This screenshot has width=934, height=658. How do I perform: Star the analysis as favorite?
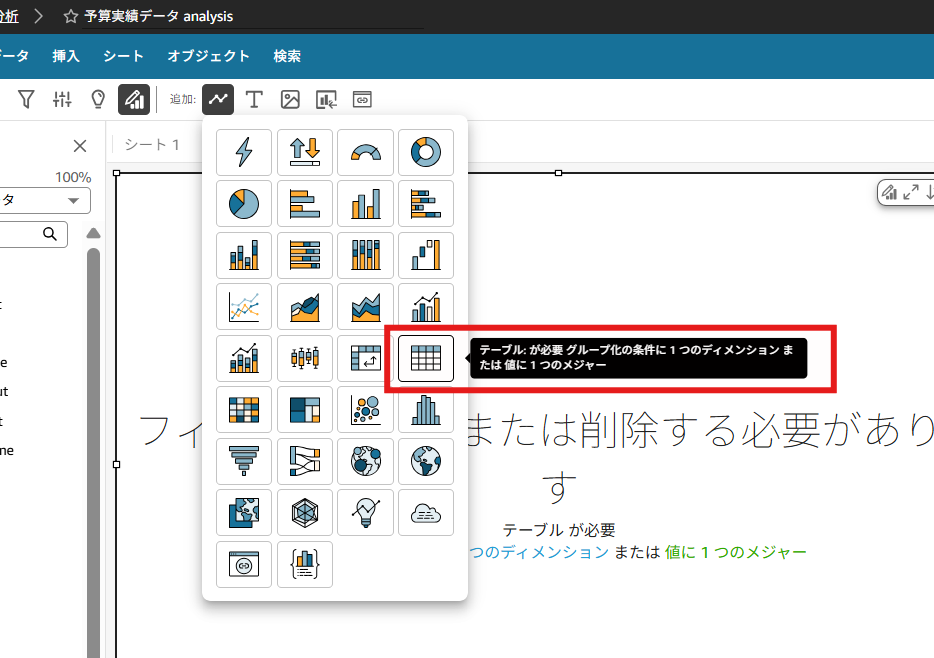coord(71,16)
